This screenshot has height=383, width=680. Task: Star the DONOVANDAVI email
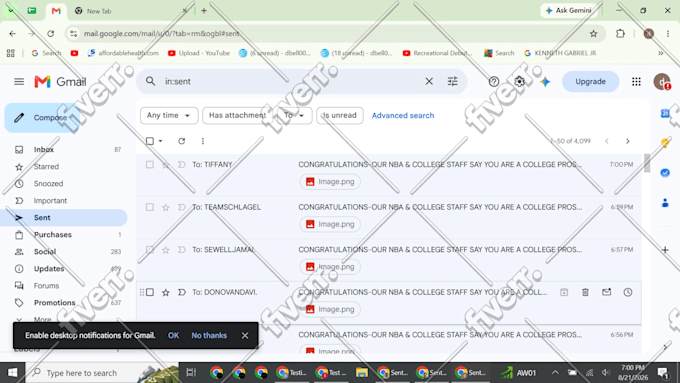click(x=166, y=292)
